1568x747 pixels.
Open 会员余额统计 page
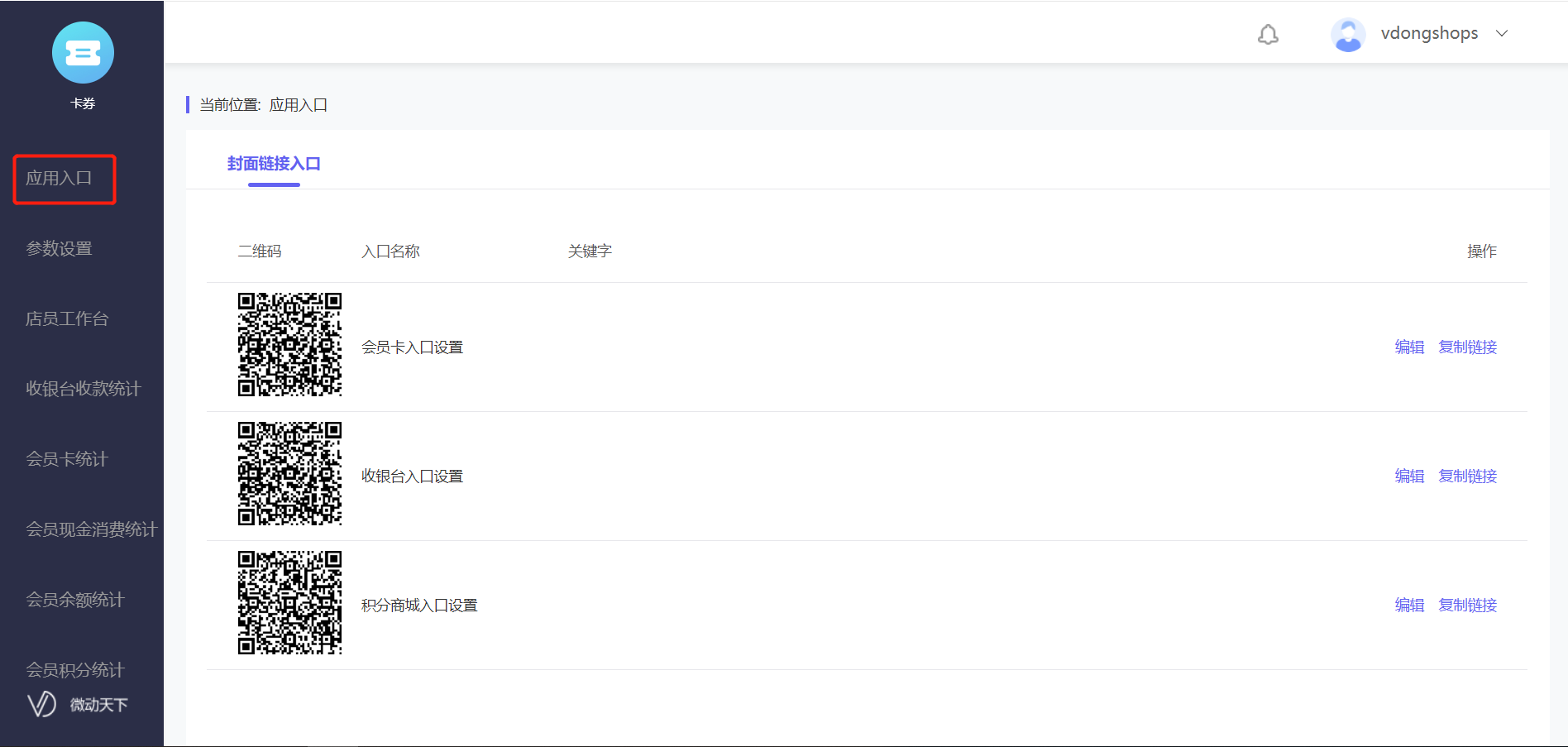coord(75,600)
